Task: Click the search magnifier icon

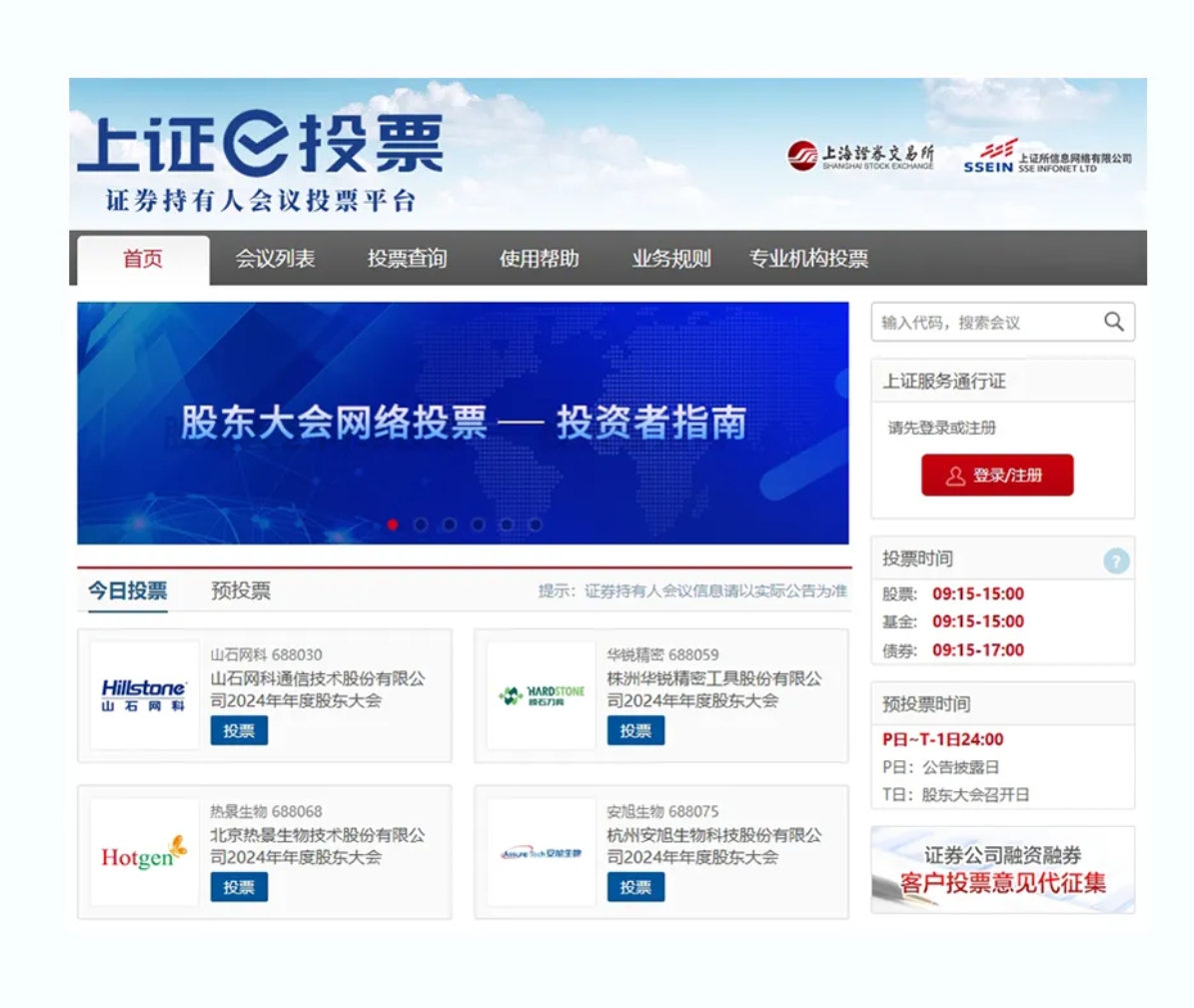Action: (1114, 322)
